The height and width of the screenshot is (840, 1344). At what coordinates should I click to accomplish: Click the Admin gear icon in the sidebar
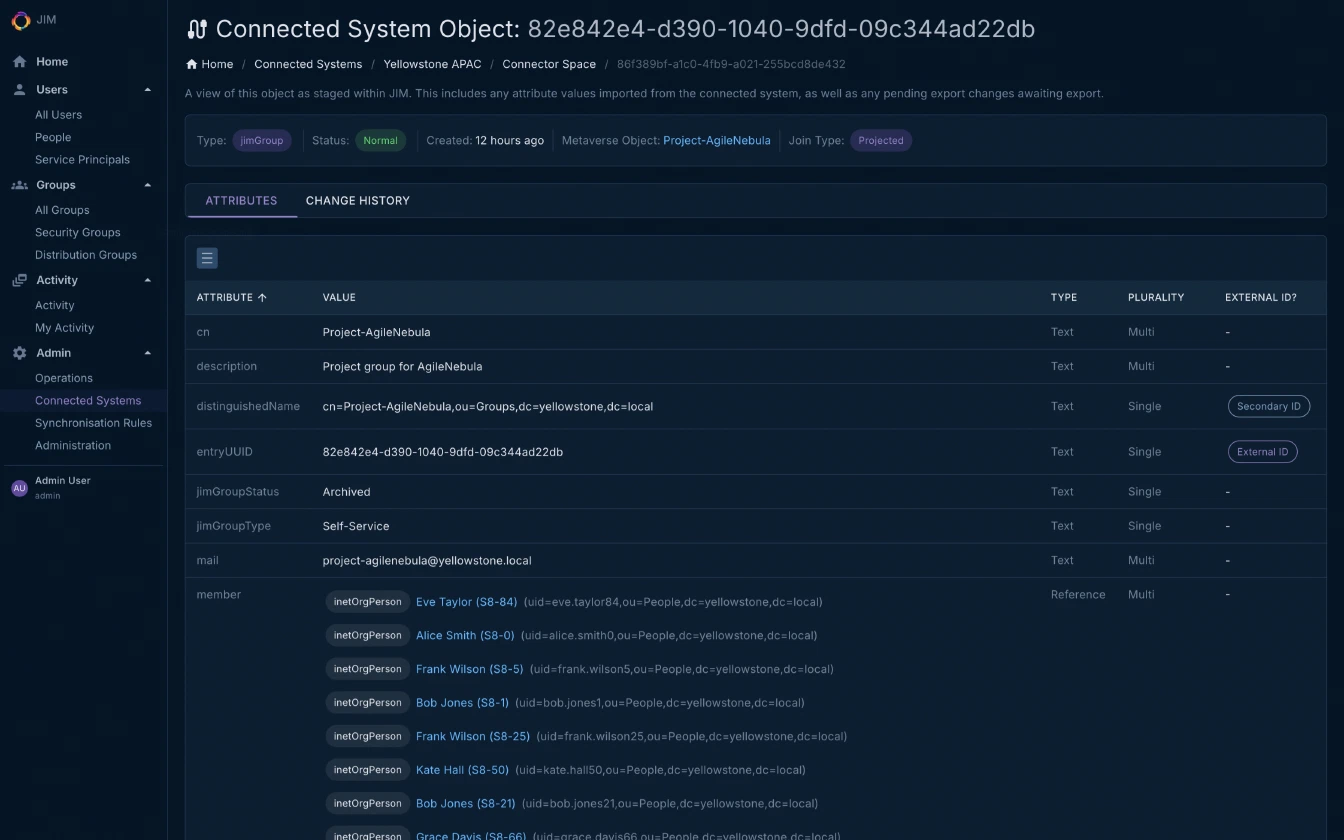[17, 352]
